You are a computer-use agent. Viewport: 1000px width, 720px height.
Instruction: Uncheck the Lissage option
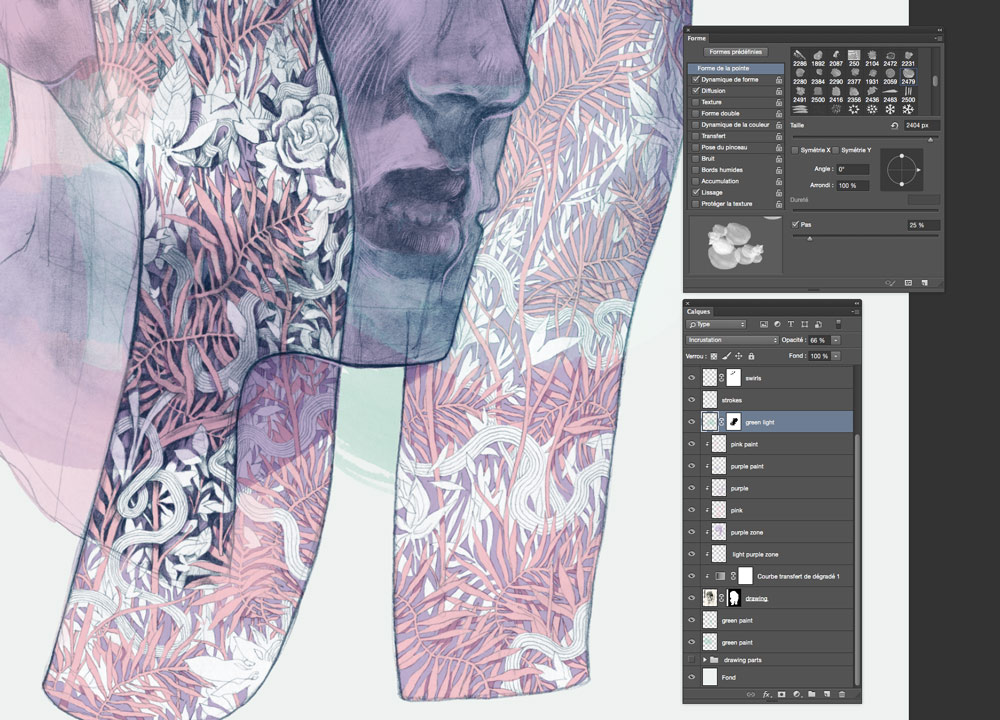click(x=696, y=193)
